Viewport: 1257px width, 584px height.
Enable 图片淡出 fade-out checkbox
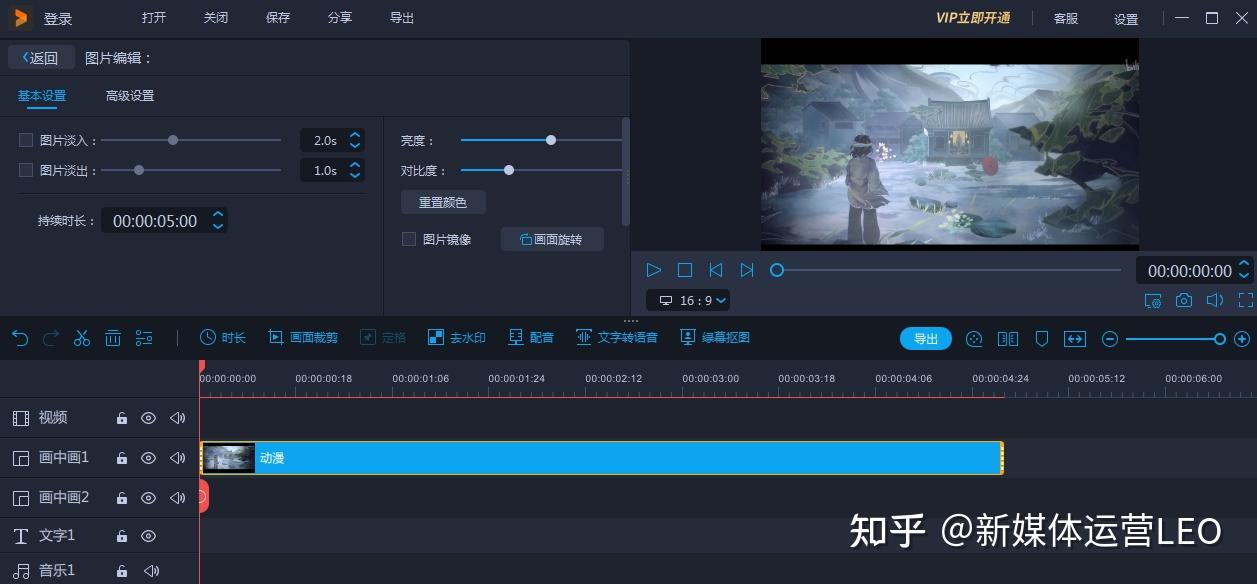[x=26, y=170]
